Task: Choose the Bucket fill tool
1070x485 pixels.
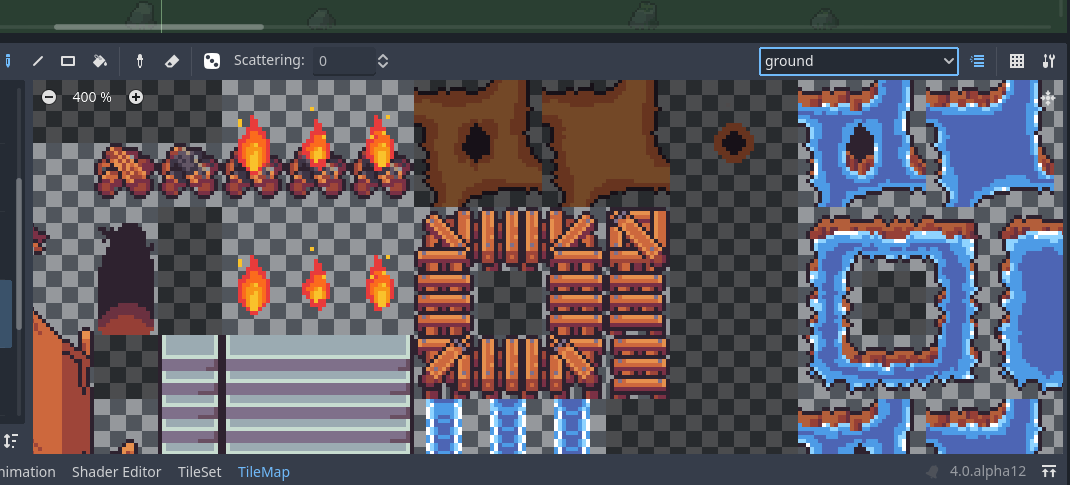Action: 100,61
